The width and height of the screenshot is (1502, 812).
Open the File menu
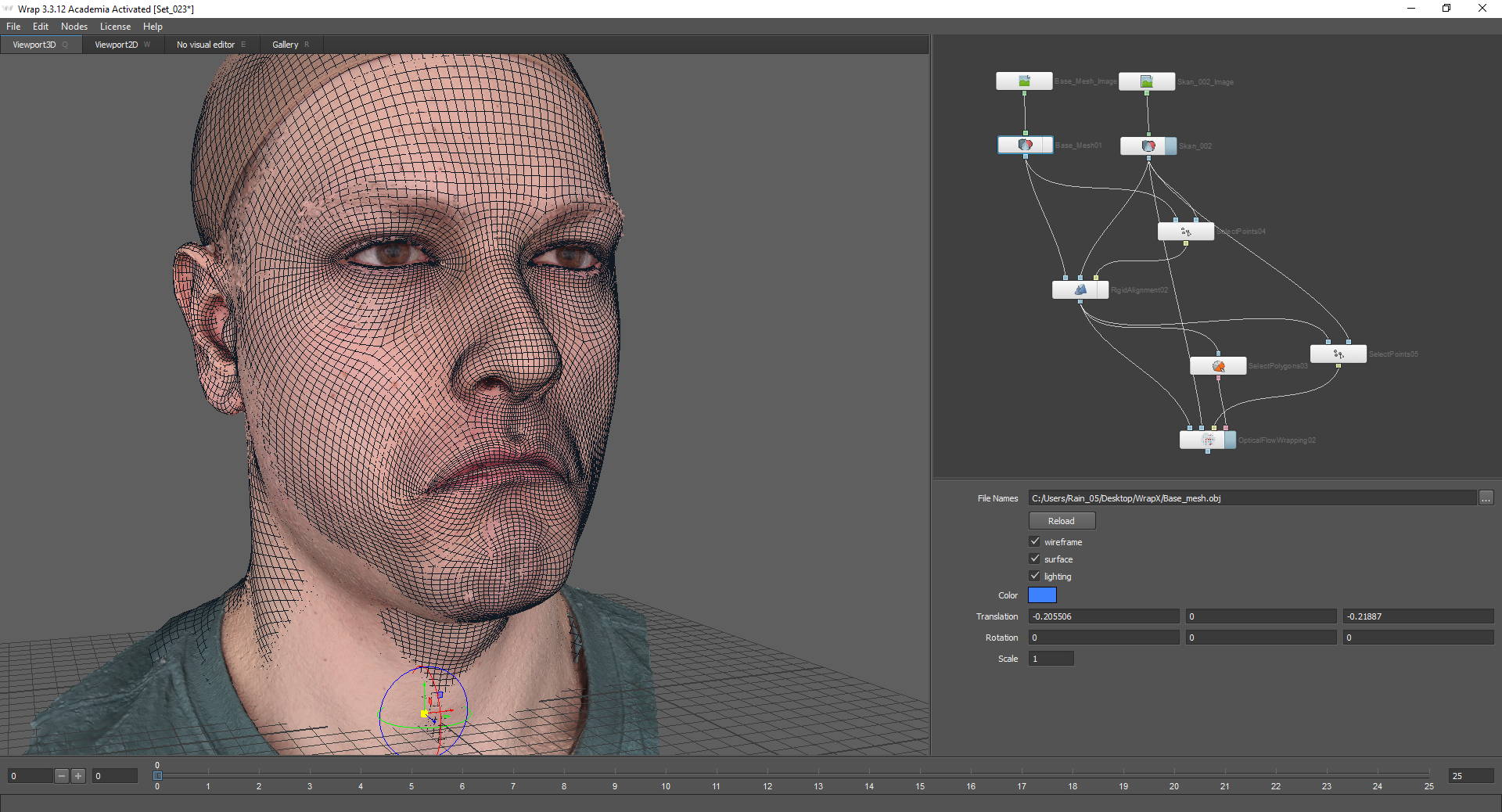click(x=13, y=27)
